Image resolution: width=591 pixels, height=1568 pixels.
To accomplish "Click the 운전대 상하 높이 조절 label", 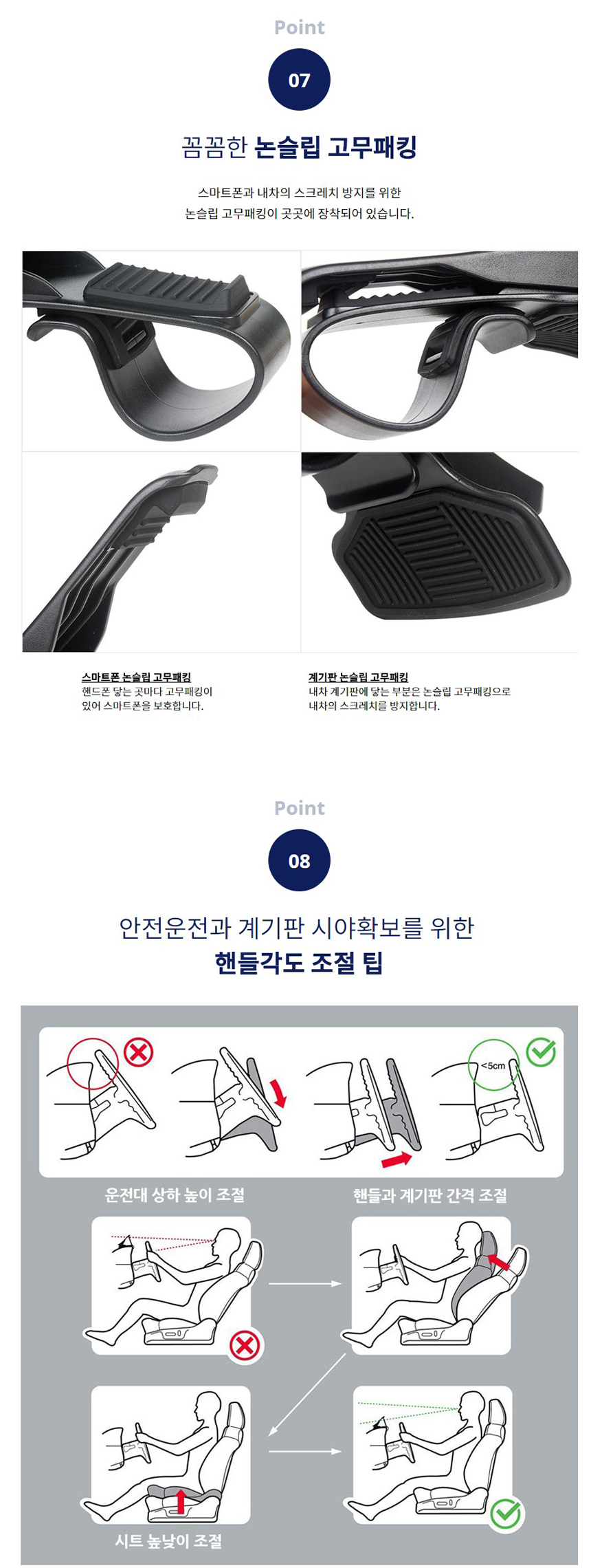I will (x=175, y=1195).
